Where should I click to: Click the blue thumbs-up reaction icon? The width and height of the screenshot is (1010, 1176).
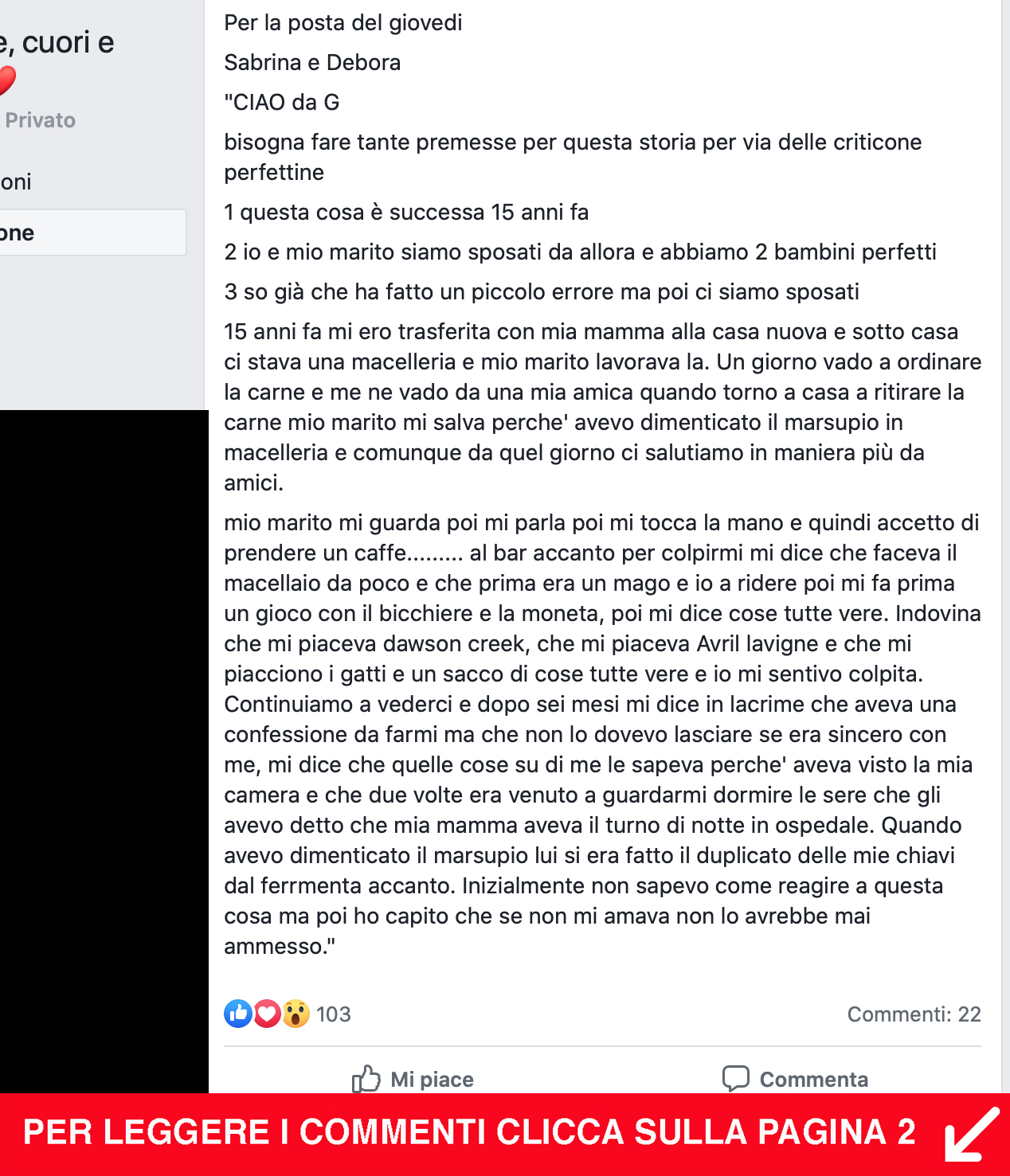pos(238,1014)
